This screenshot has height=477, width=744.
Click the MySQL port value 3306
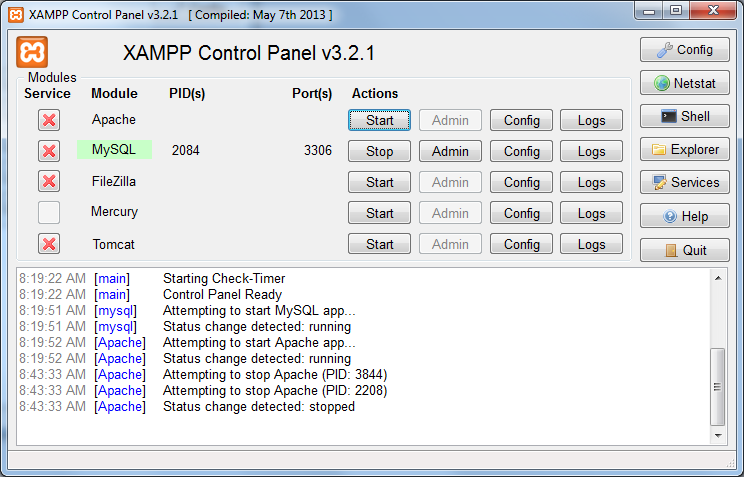coord(317,150)
